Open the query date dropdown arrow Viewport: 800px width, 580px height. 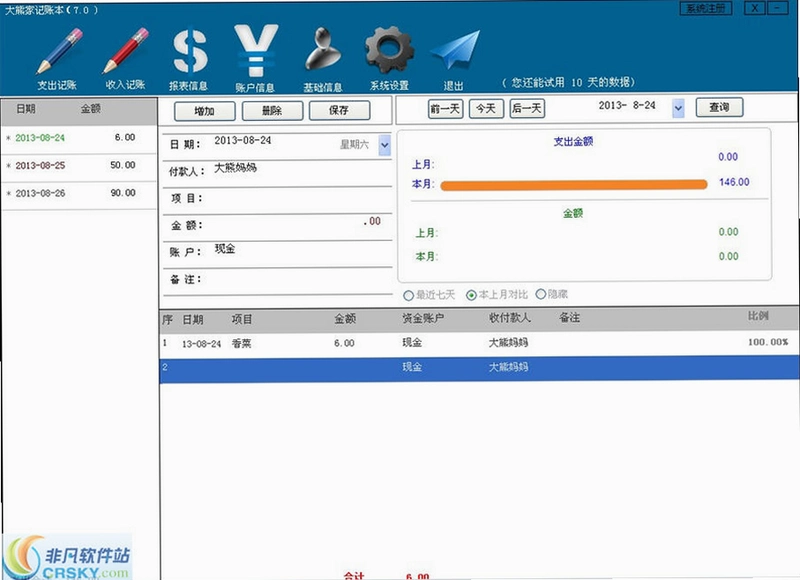pyautogui.click(x=678, y=108)
